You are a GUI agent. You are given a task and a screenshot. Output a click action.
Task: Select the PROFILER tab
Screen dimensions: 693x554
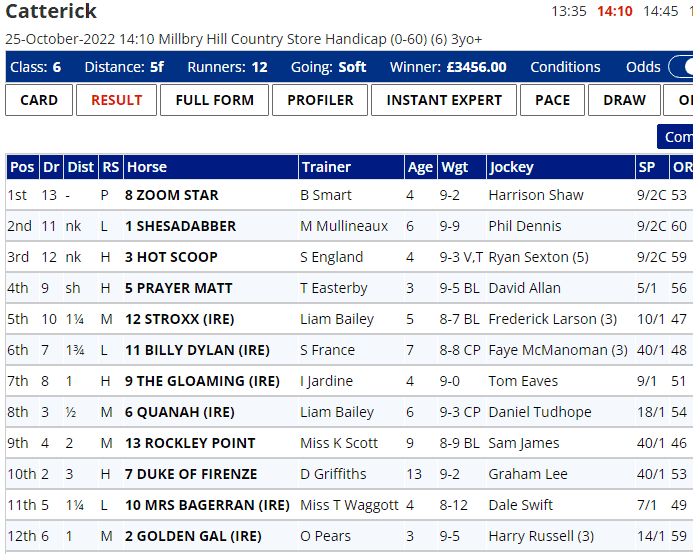(320, 100)
